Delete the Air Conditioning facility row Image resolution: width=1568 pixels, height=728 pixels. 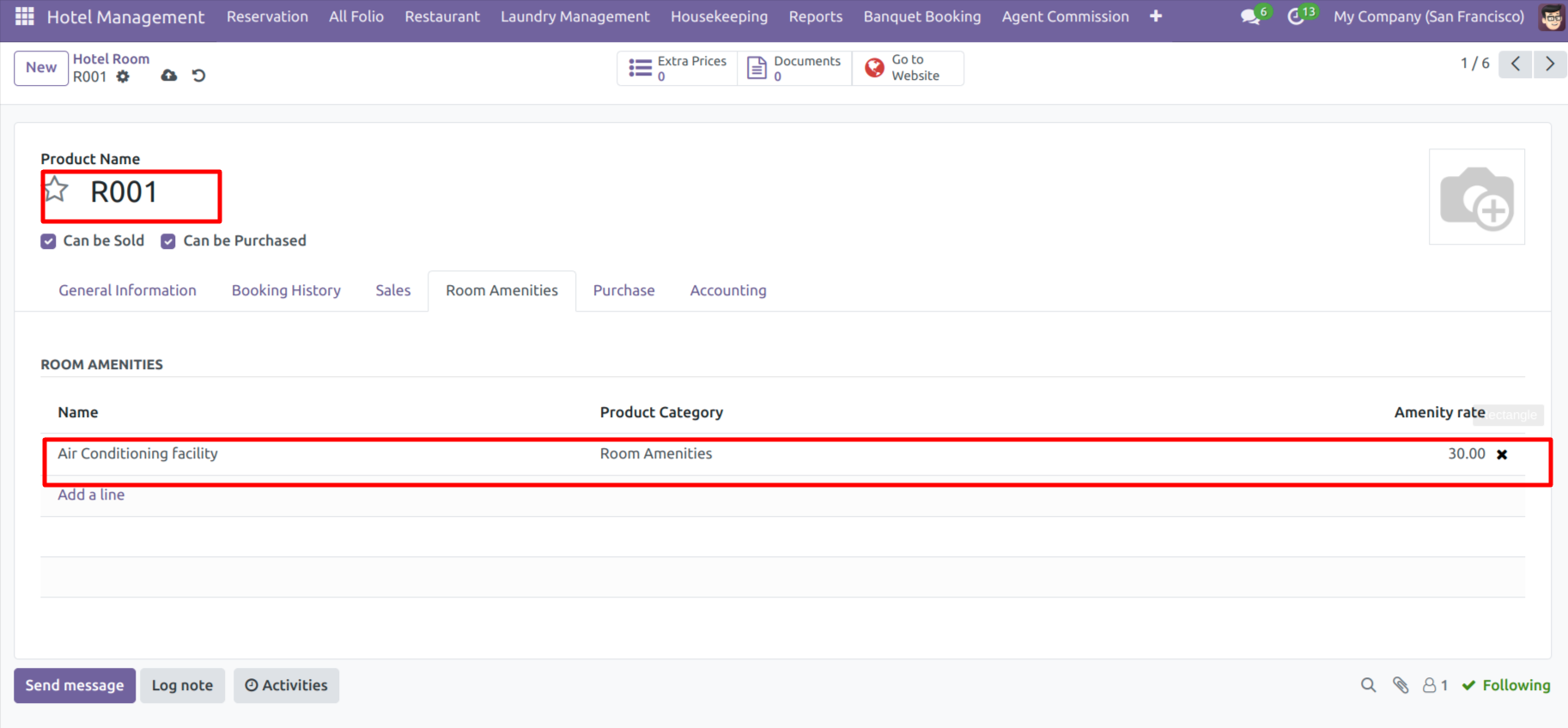(1502, 454)
